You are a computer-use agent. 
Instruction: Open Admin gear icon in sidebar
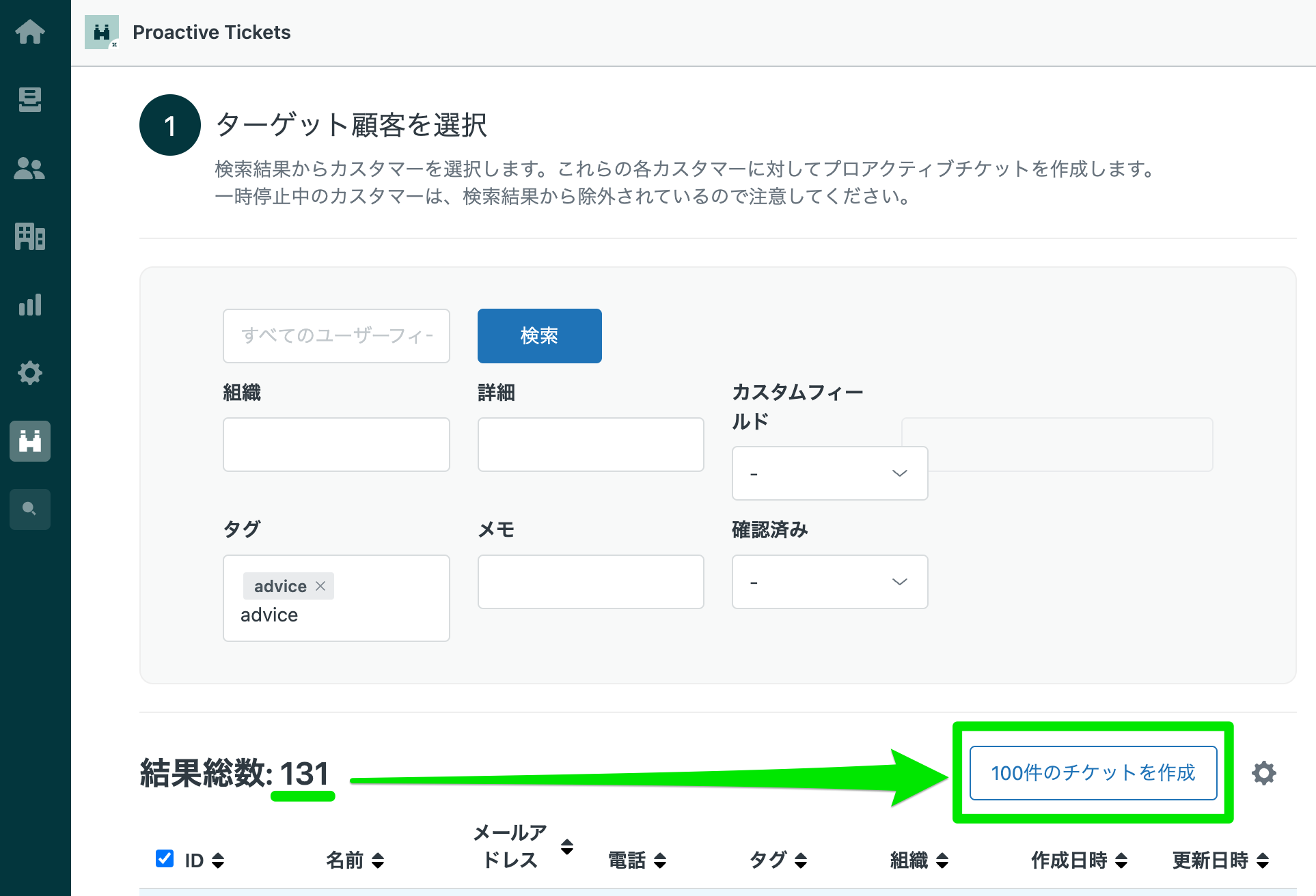coord(30,373)
